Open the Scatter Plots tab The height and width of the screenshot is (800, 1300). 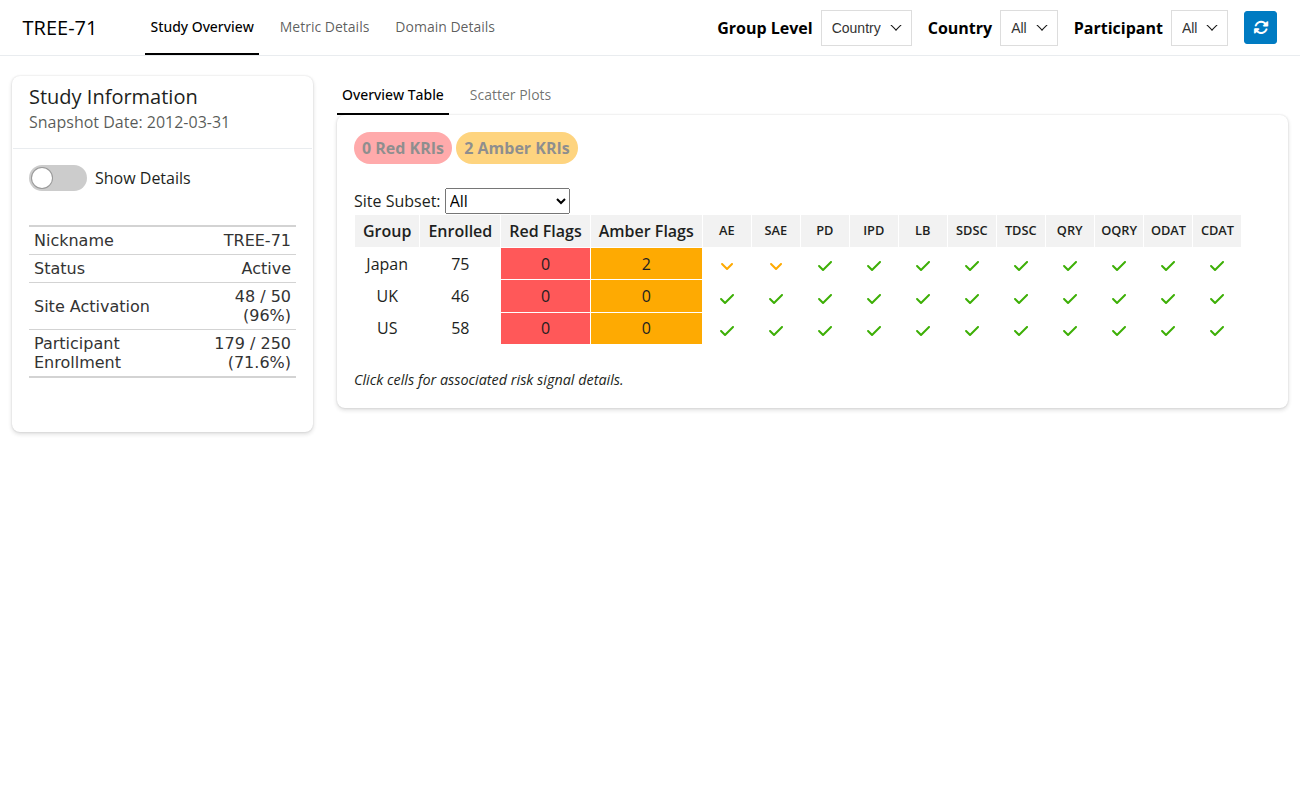[x=510, y=95]
